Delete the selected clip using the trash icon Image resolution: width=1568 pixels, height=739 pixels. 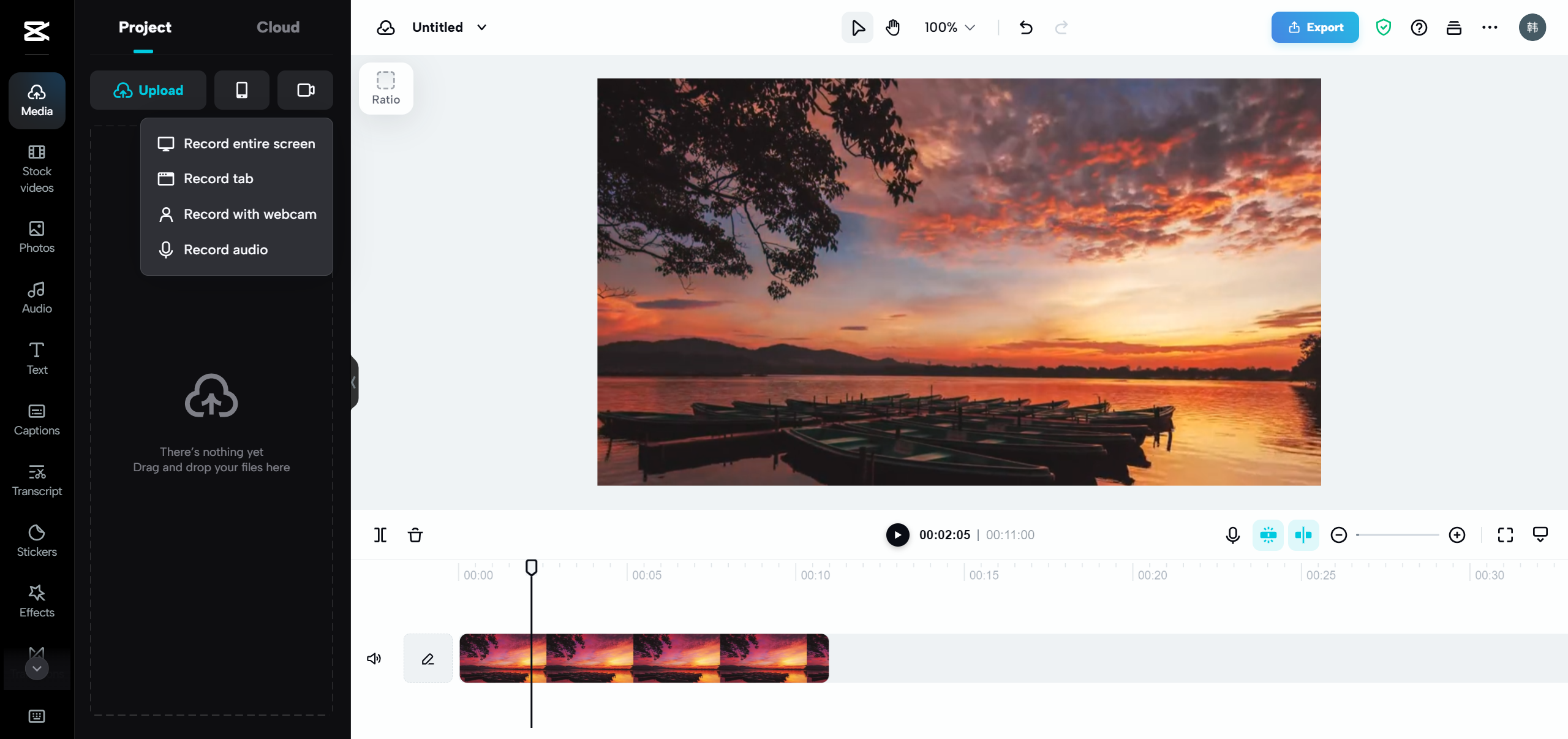[x=415, y=535]
